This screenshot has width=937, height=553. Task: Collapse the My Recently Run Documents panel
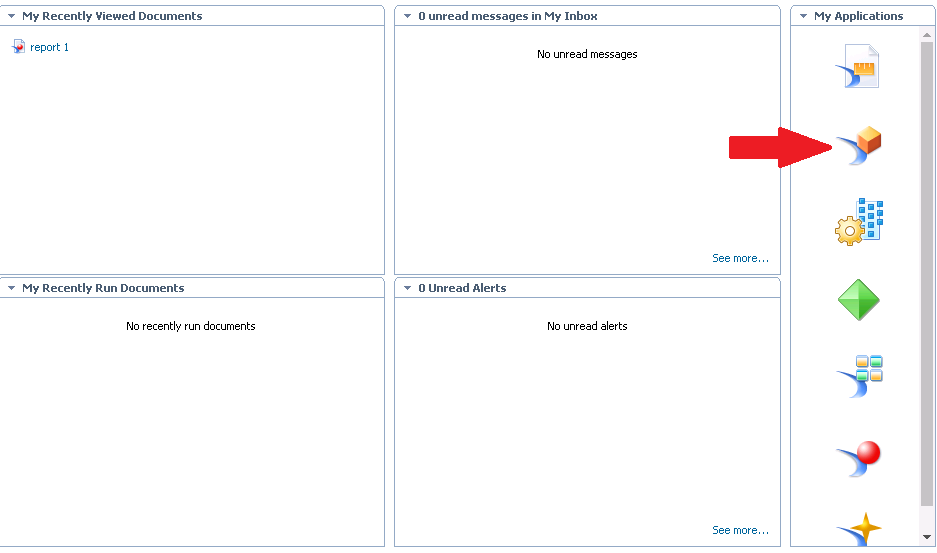tap(11, 288)
